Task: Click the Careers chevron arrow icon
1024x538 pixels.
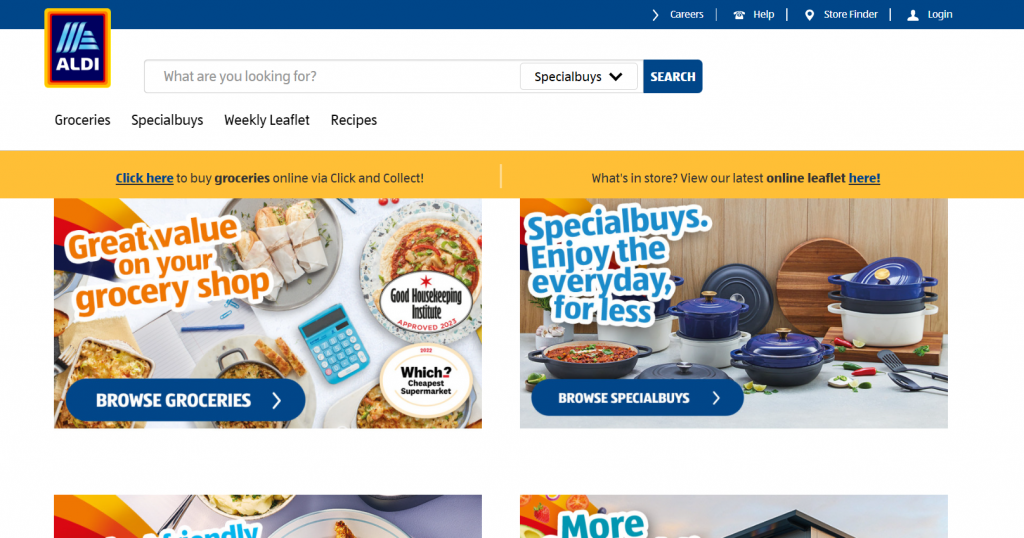Action: [655, 15]
